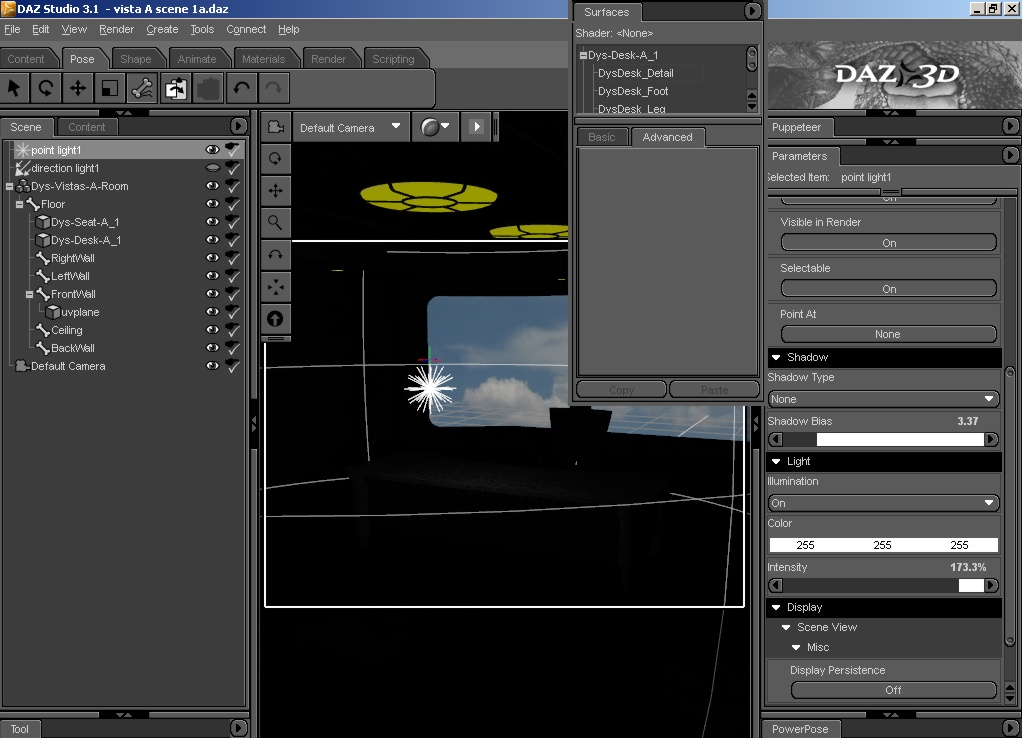Image resolution: width=1022 pixels, height=738 pixels.
Task: Click the viewport reset up-arrow icon
Action: coord(275,319)
